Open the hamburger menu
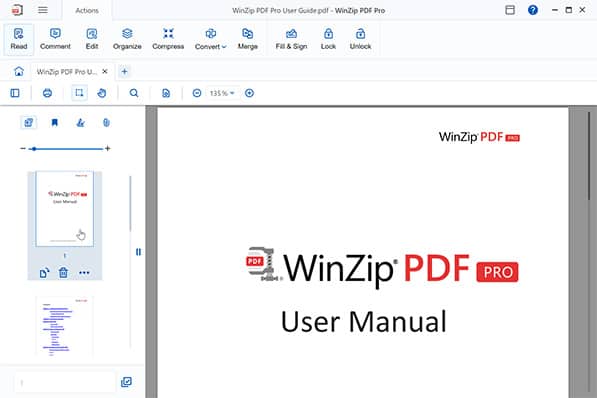 (x=43, y=10)
